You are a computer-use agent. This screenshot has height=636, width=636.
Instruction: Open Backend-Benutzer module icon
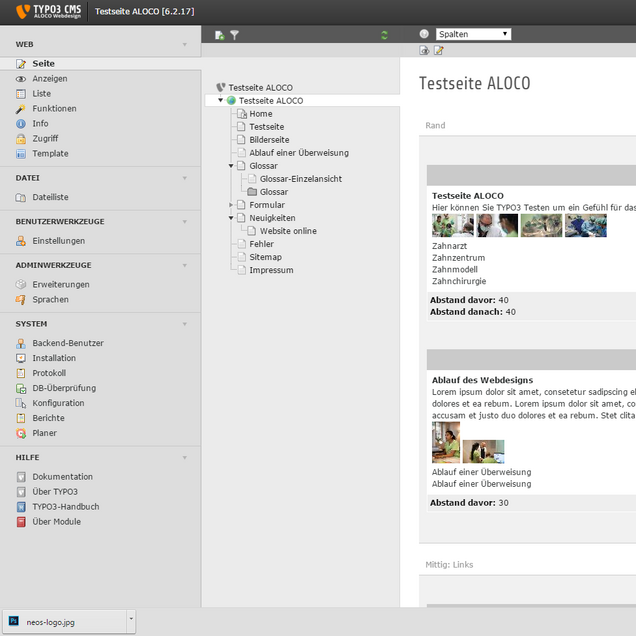[21, 343]
